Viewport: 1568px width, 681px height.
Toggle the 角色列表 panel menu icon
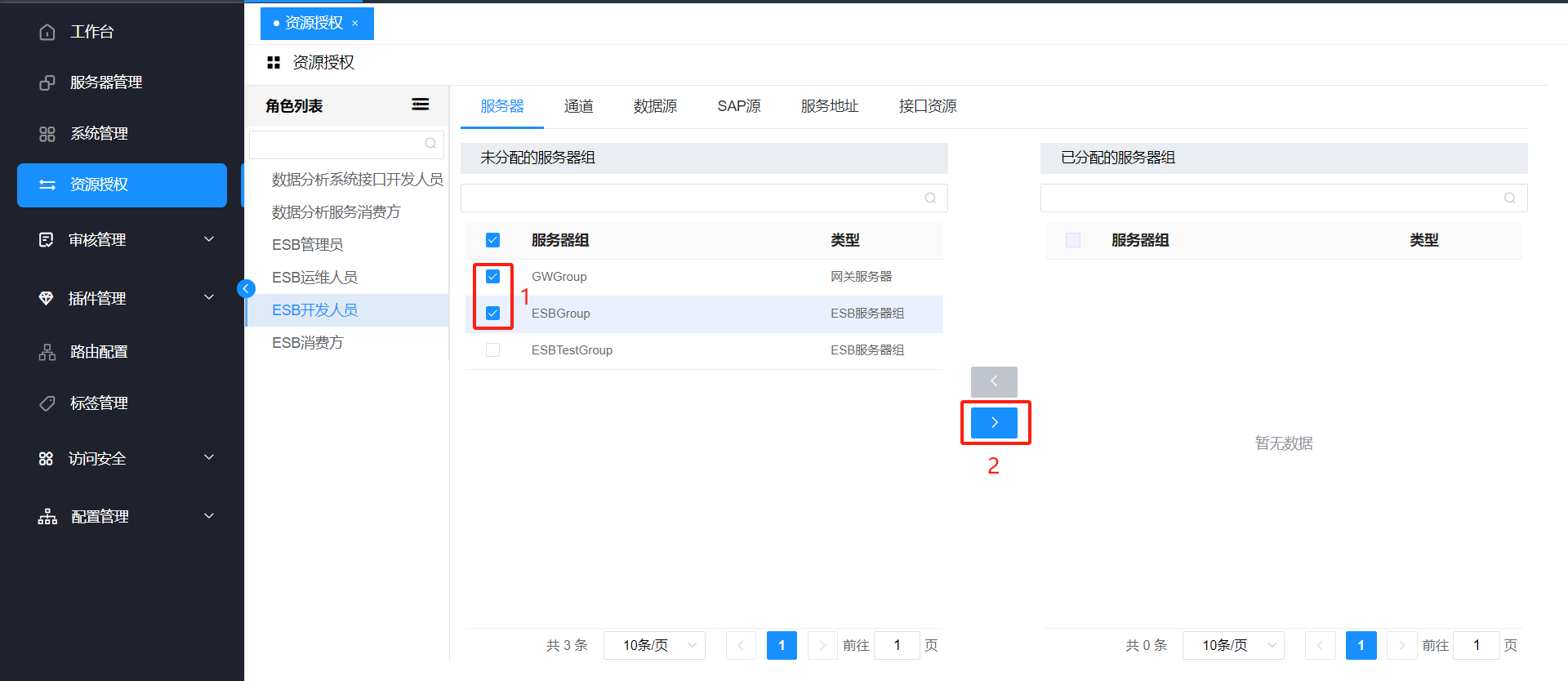tap(421, 105)
